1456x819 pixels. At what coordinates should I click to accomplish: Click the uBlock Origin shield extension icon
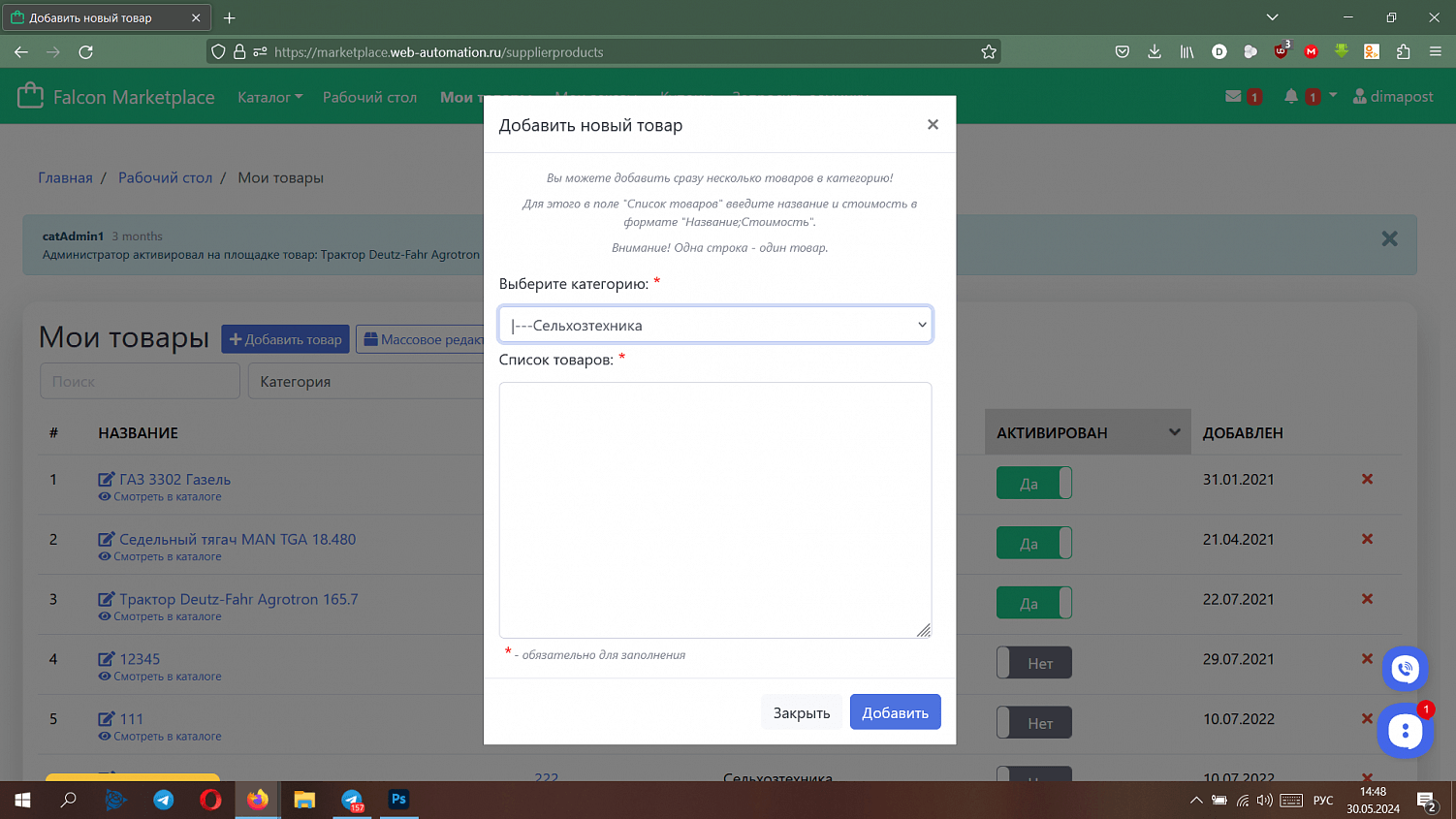click(x=1282, y=52)
